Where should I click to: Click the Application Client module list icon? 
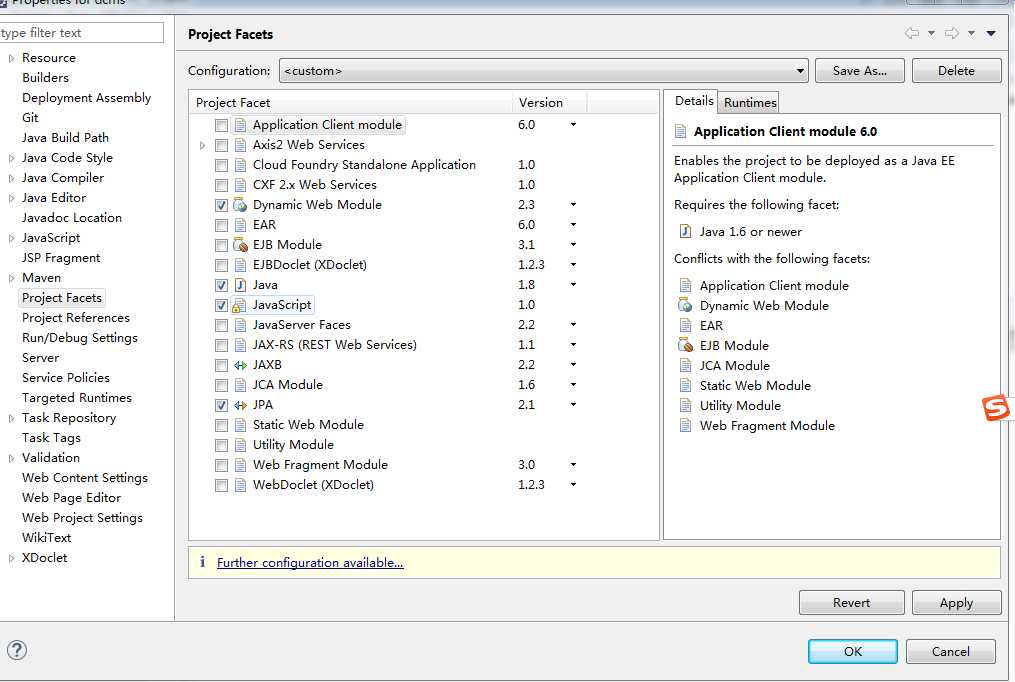point(240,125)
